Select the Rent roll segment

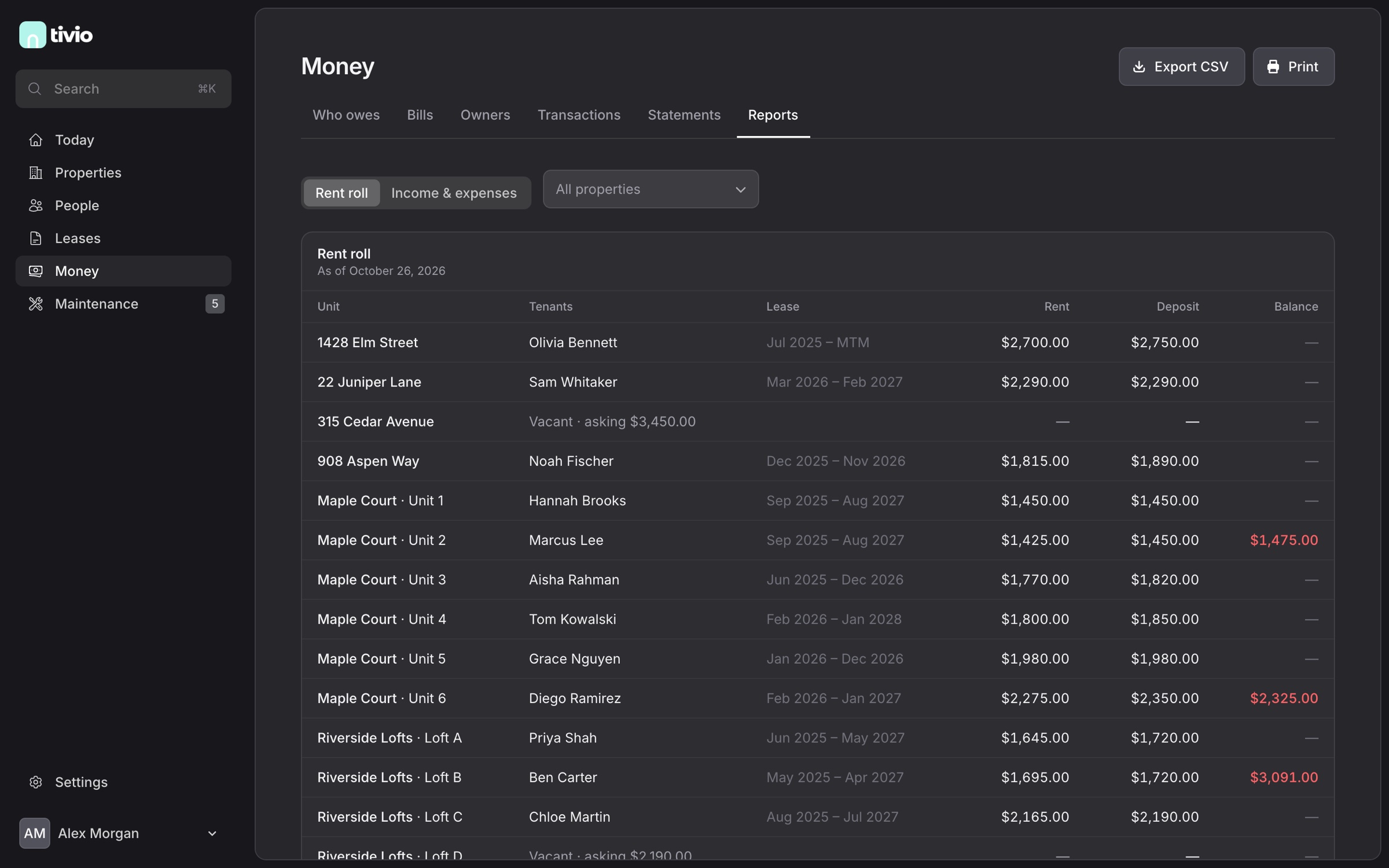click(x=341, y=193)
